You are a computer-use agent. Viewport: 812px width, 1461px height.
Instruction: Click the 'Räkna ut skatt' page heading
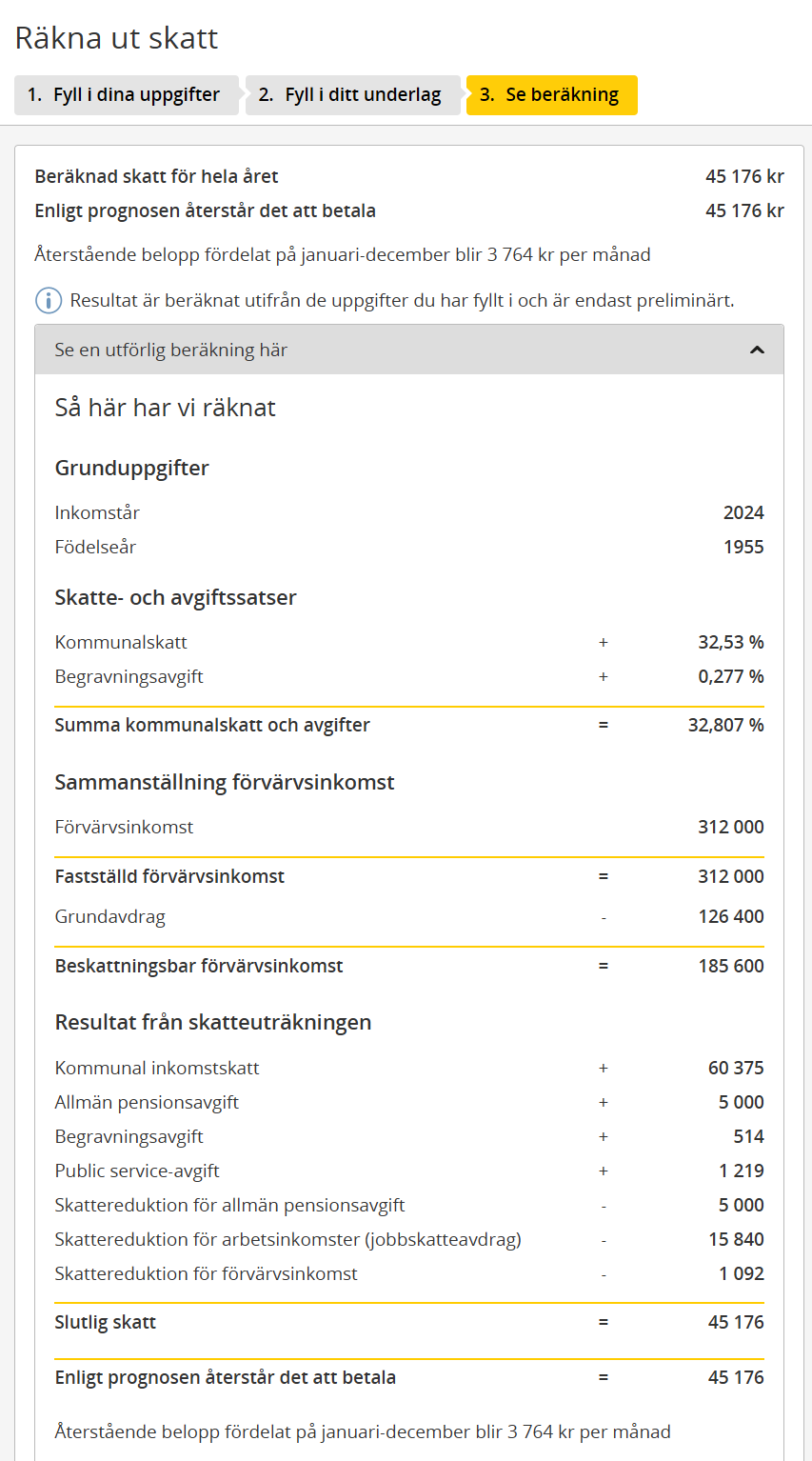click(x=117, y=38)
